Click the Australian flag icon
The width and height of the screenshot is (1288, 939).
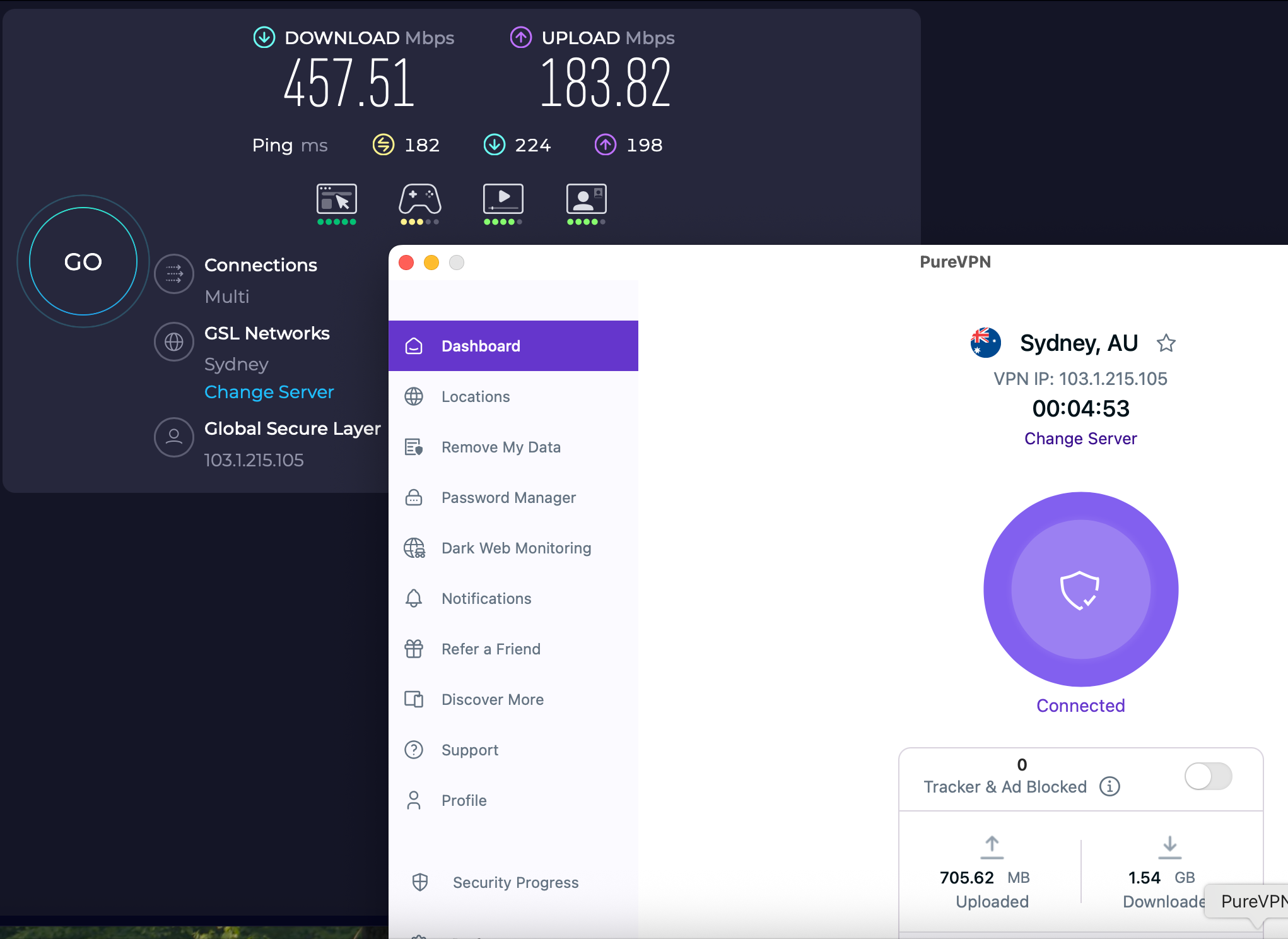click(x=985, y=343)
